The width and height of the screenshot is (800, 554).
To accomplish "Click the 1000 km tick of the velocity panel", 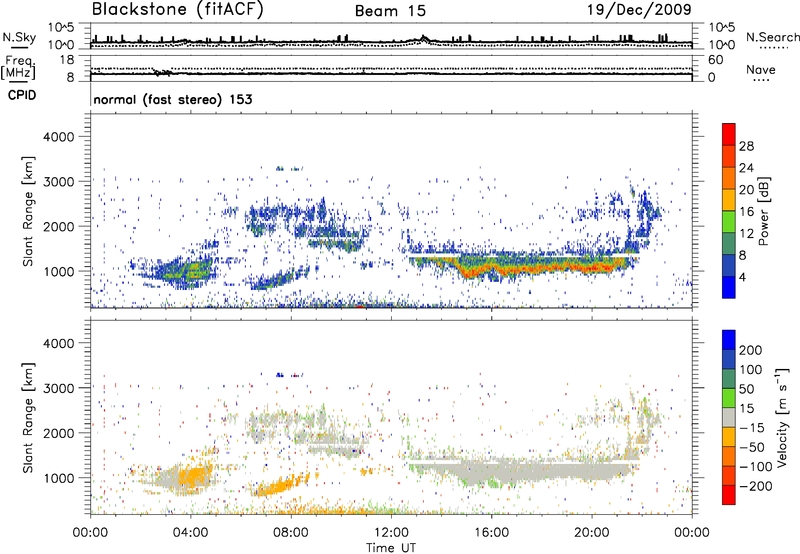I will tap(58, 479).
